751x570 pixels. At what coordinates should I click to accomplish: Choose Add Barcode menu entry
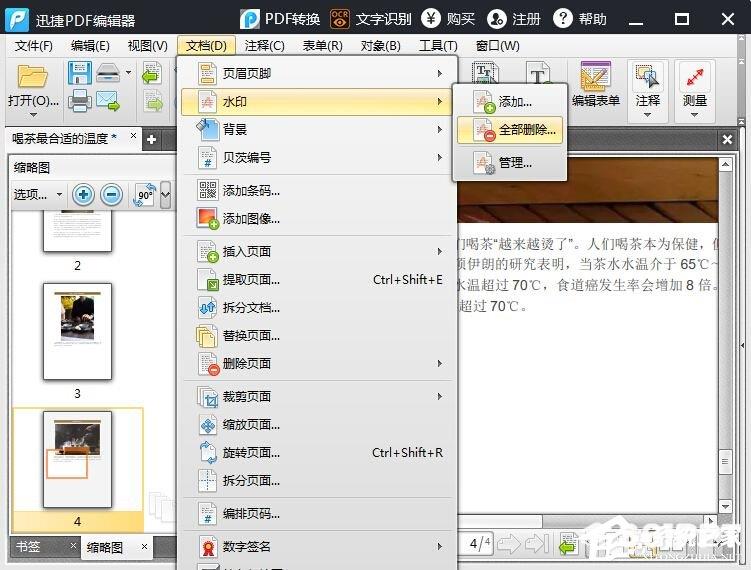pos(317,191)
